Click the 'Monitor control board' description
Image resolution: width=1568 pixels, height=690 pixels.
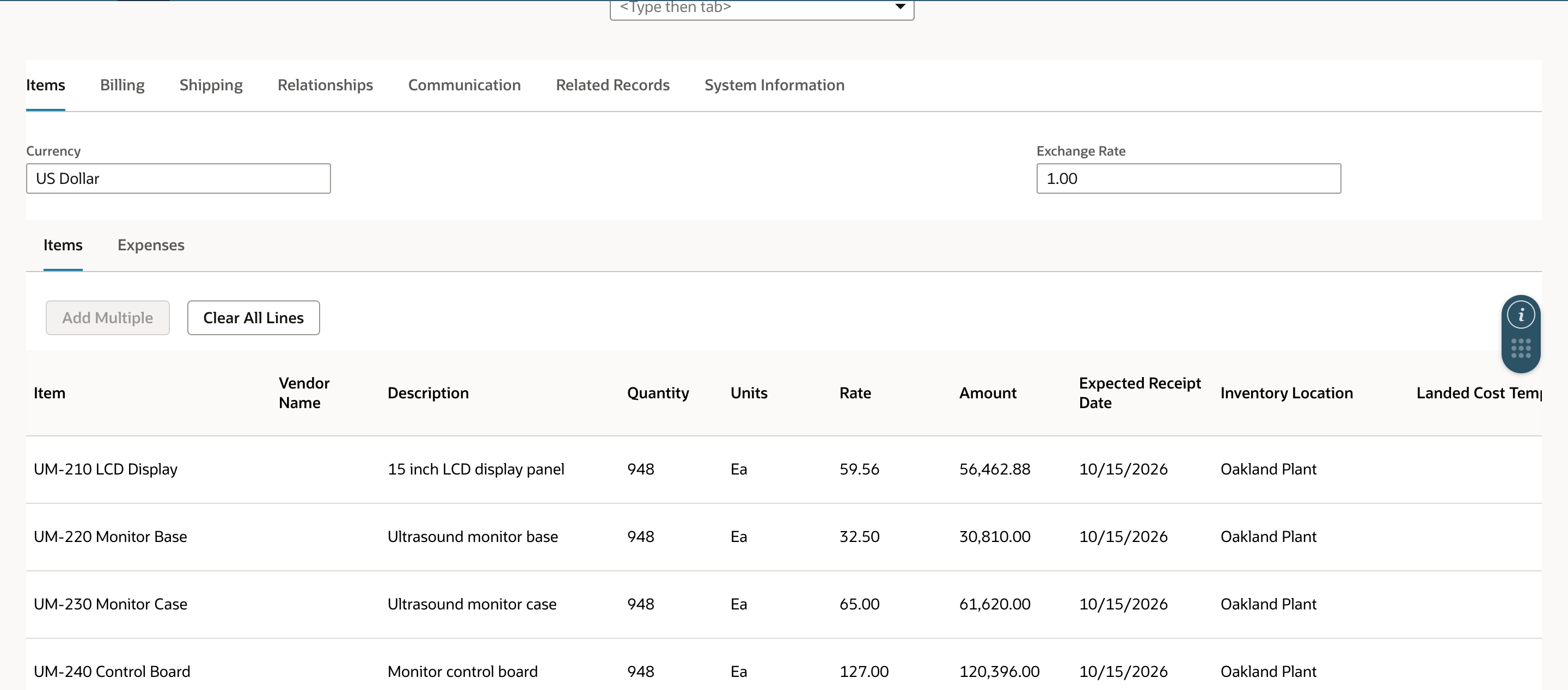point(463,671)
